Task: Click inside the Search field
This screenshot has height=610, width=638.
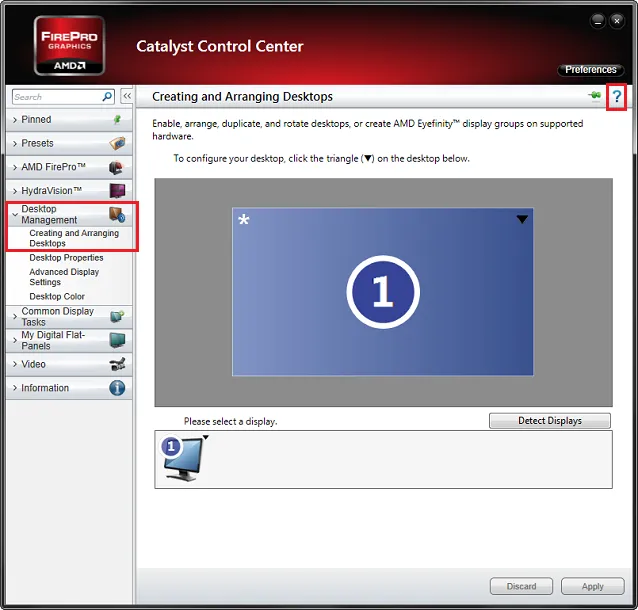Action: (55, 97)
